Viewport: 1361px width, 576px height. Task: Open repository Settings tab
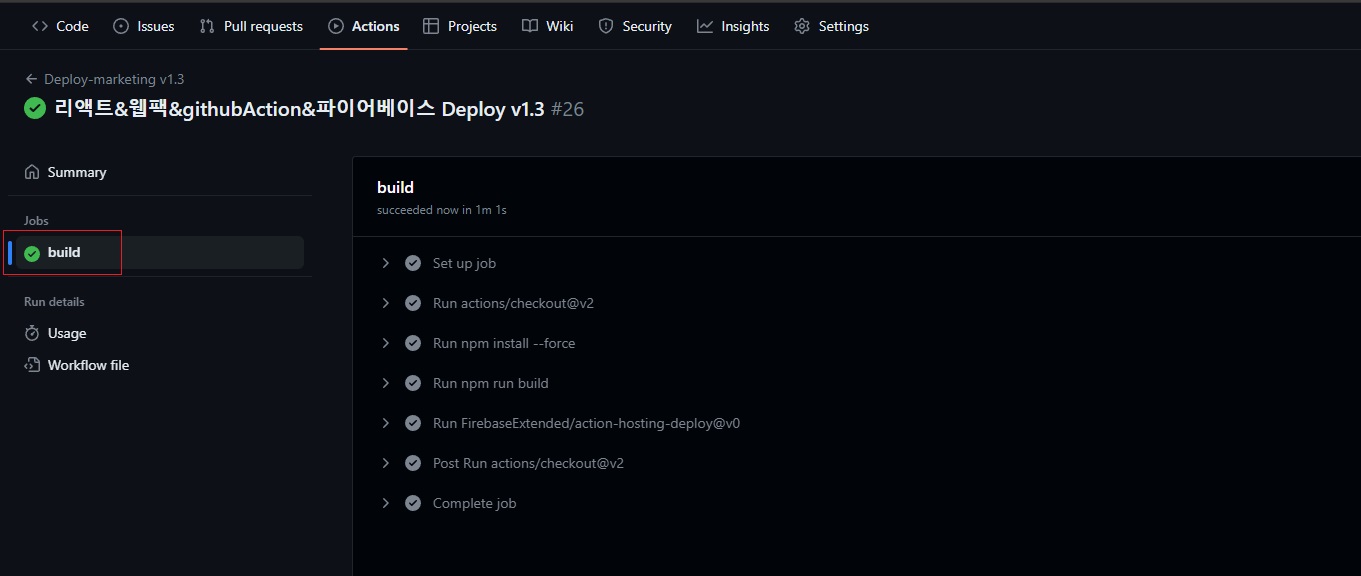(831, 26)
